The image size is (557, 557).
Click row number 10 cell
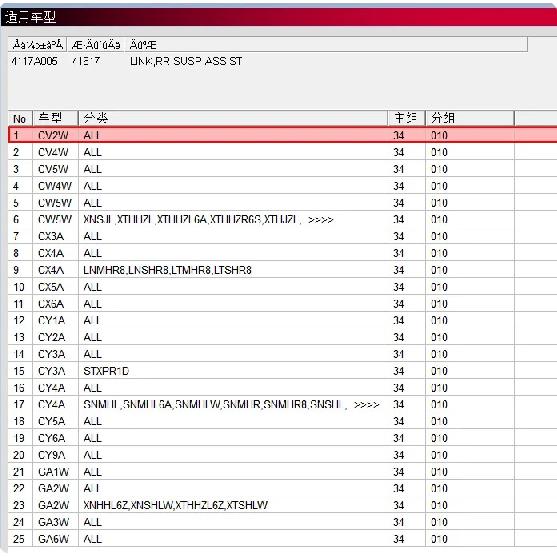coord(19,287)
